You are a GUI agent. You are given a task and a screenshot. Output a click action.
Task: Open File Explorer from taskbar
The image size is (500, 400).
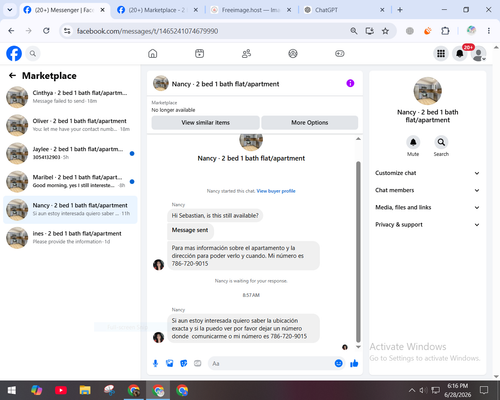tap(85, 390)
